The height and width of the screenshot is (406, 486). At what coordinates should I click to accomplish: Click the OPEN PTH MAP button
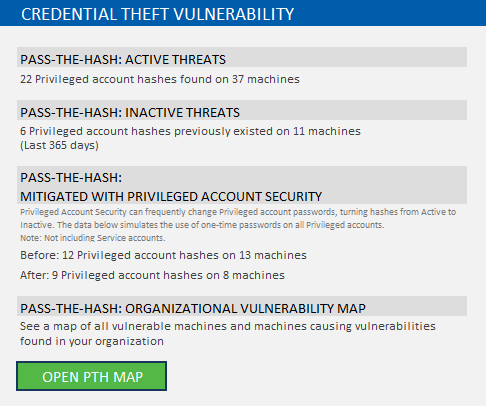(91, 376)
